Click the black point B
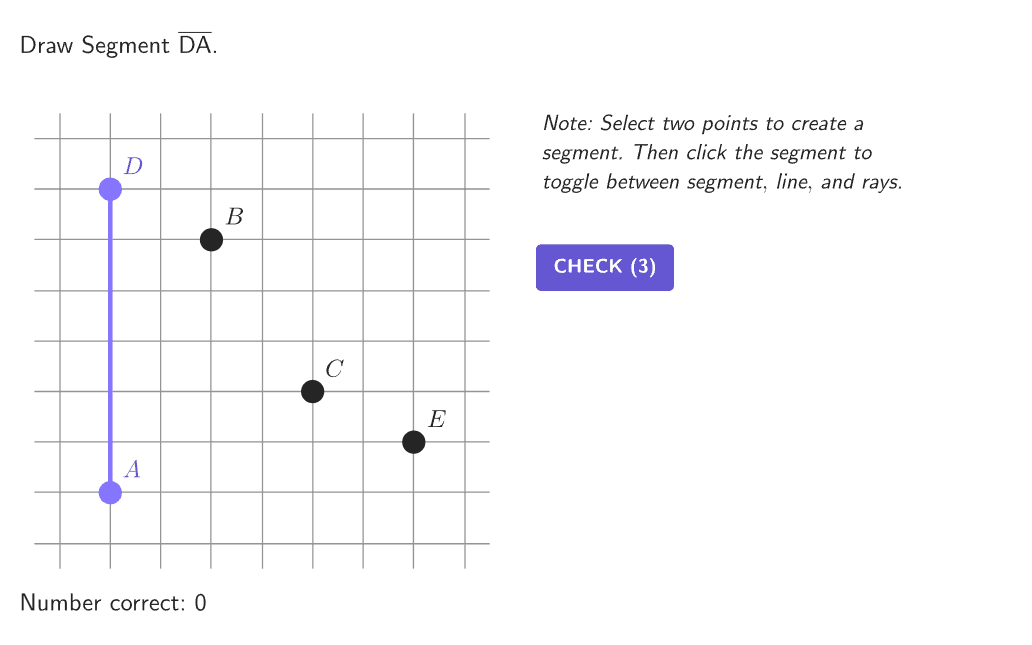1032x645 pixels. tap(211, 240)
